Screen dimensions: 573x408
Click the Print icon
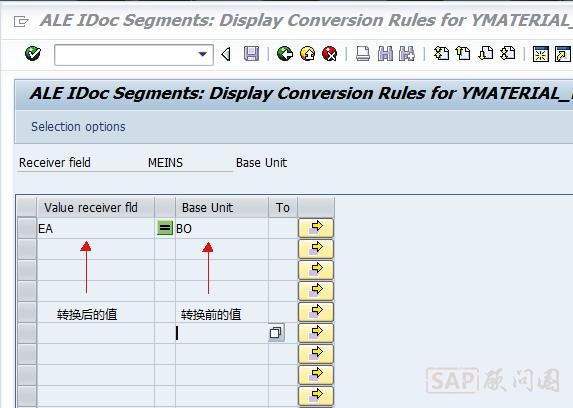click(x=363, y=54)
